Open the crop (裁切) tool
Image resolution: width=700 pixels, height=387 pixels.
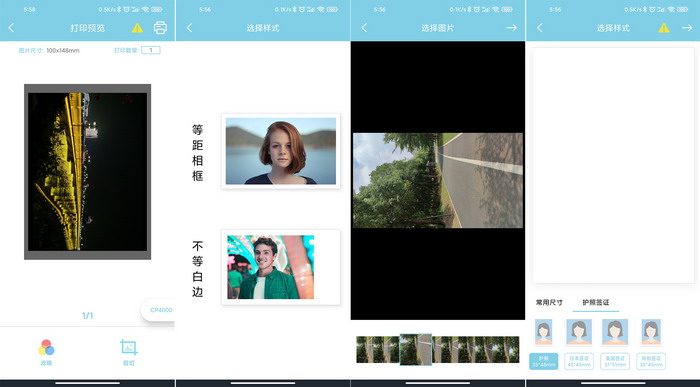pyautogui.click(x=129, y=352)
